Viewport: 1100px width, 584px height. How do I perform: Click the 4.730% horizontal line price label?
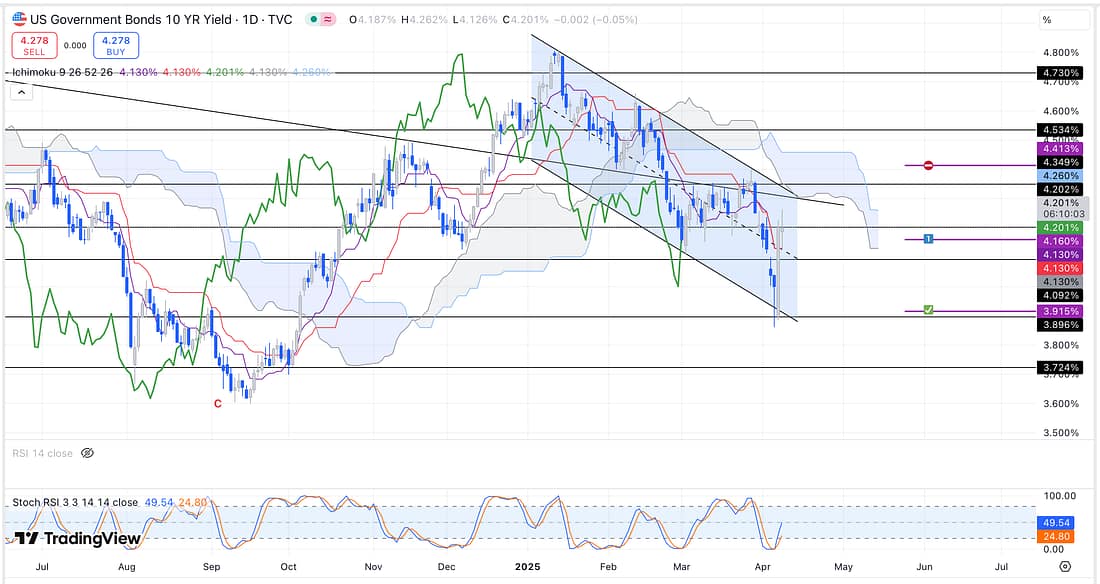coord(1060,73)
